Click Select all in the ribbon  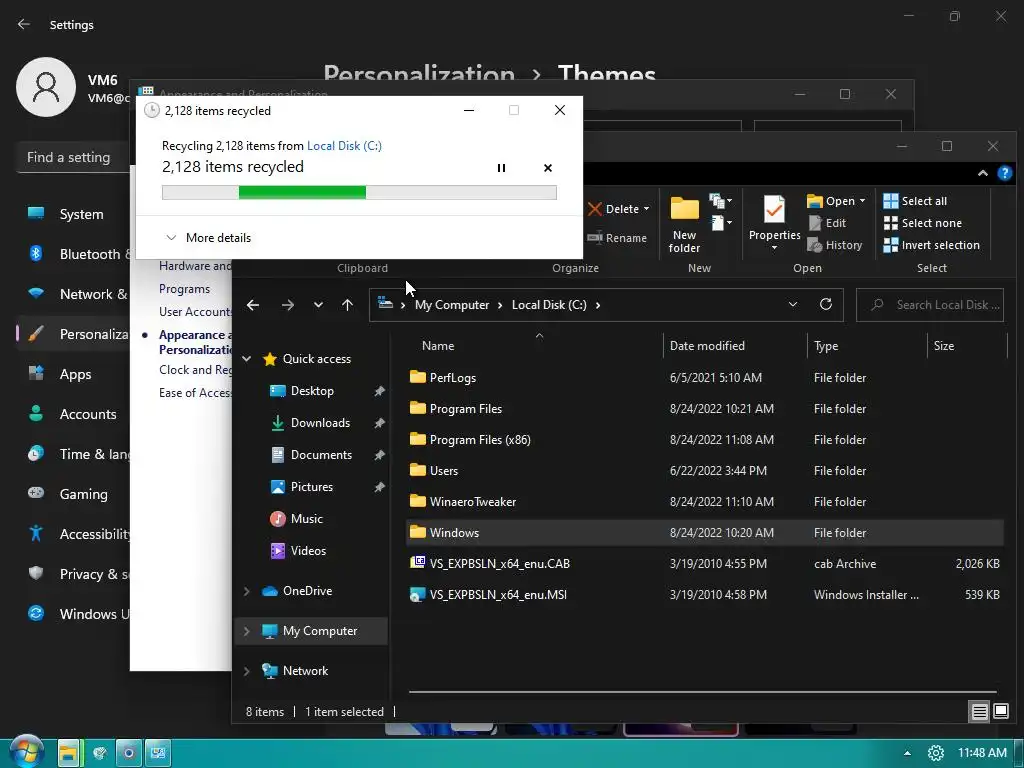click(915, 201)
